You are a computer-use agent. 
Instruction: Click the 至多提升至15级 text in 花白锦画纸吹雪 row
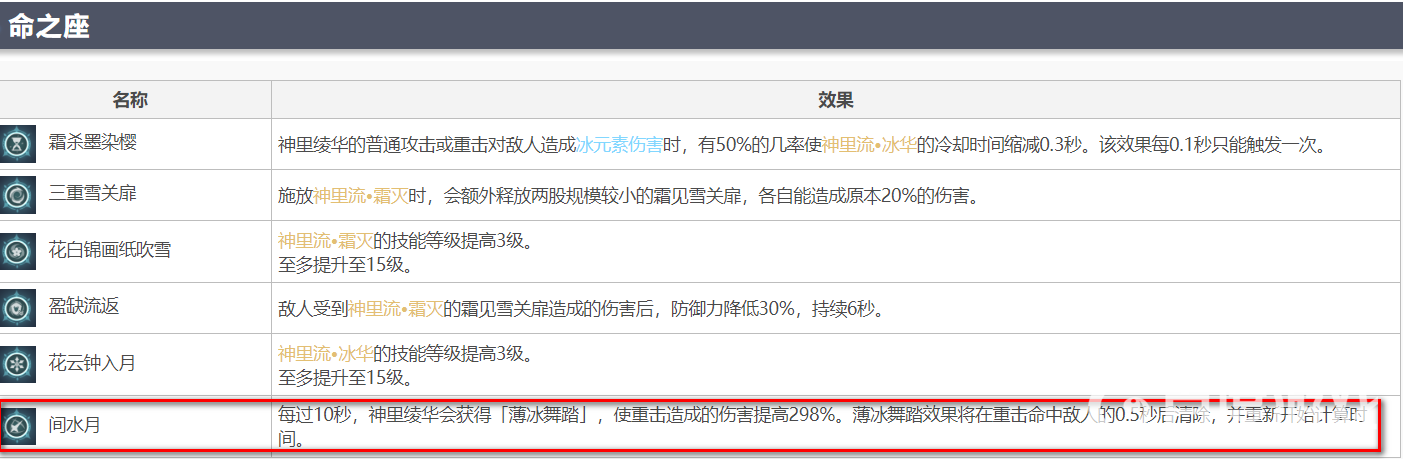(x=345, y=265)
